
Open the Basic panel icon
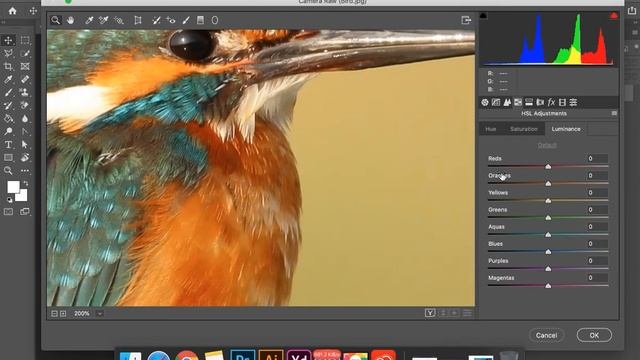[x=484, y=102]
